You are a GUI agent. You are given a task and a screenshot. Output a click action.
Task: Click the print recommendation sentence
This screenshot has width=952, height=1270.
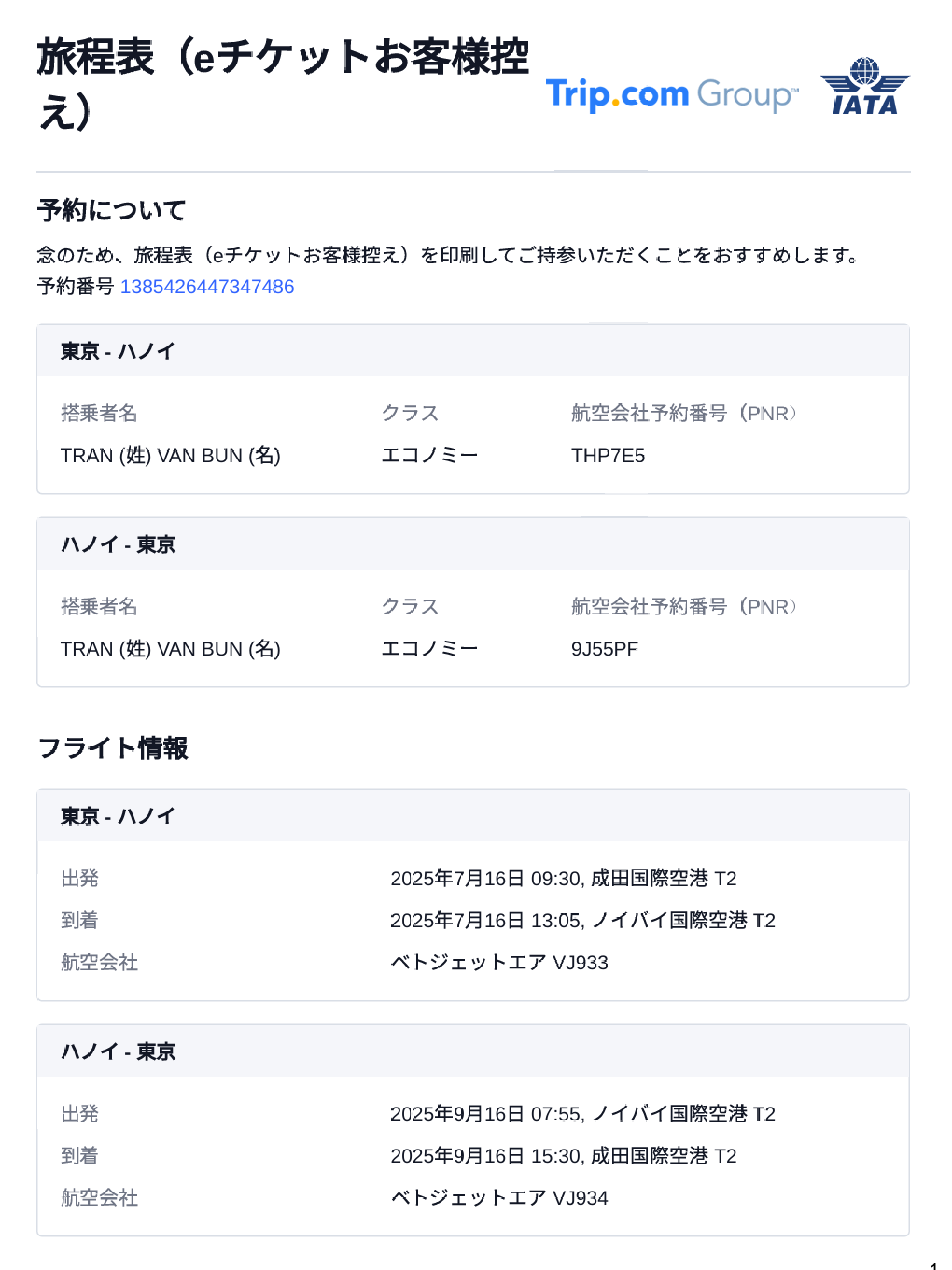(x=447, y=255)
